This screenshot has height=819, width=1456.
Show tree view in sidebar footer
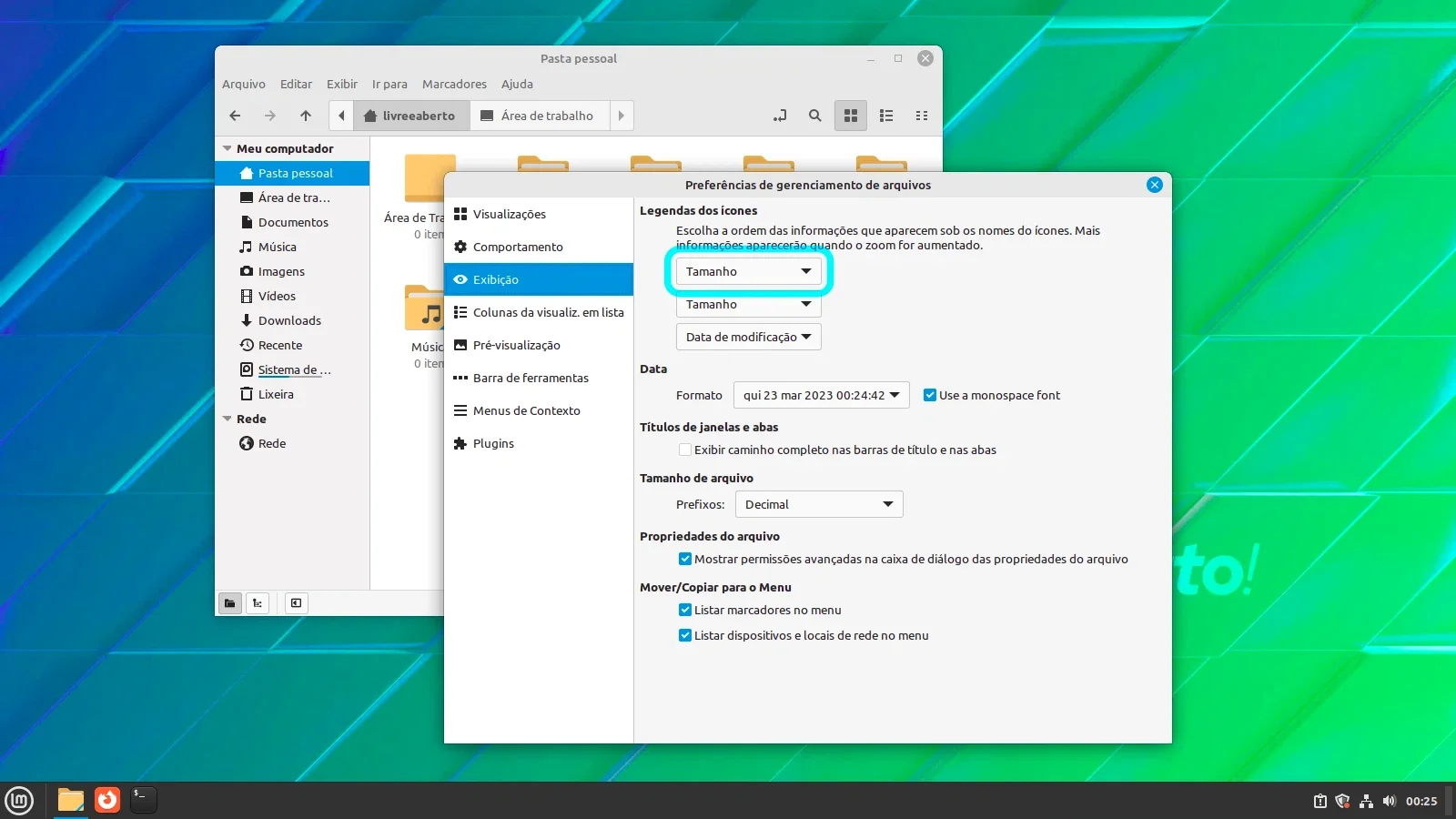tap(258, 603)
